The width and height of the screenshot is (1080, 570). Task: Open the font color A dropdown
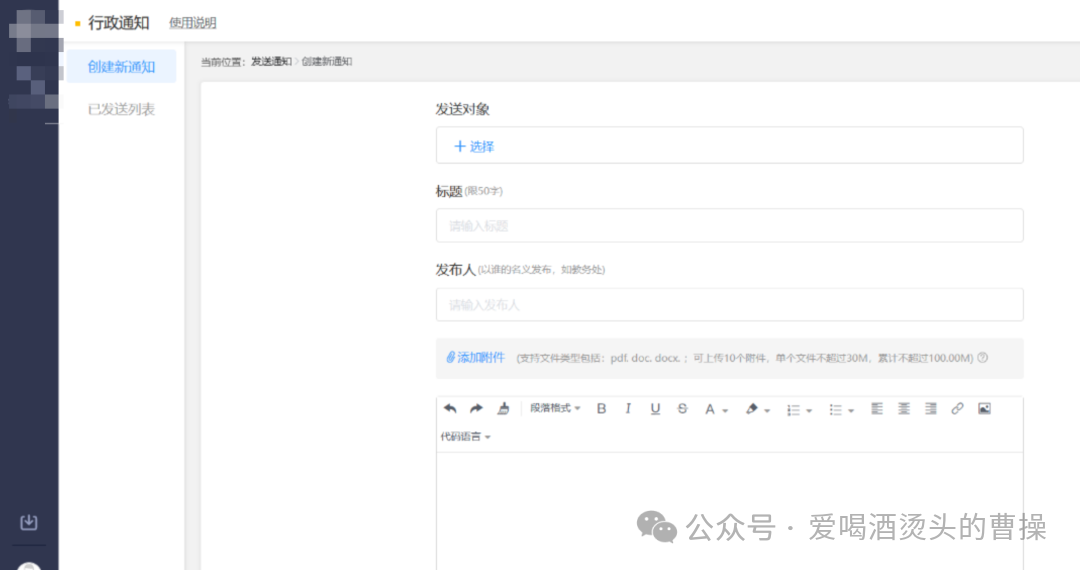pos(716,410)
